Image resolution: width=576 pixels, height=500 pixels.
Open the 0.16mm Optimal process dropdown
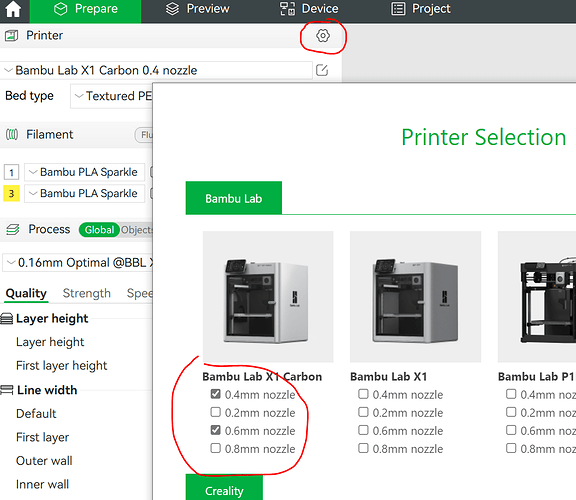pyautogui.click(x=78, y=263)
